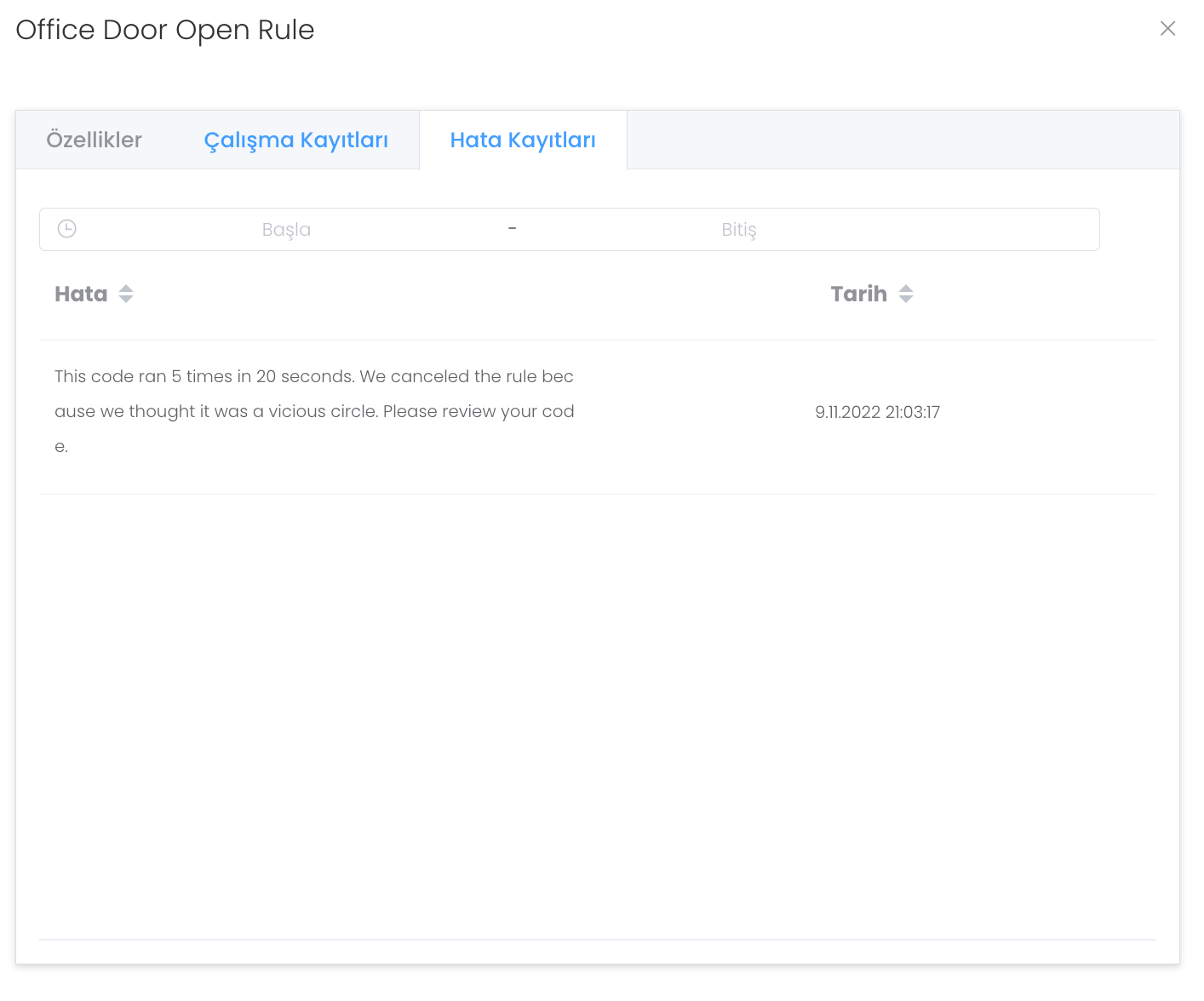Click the empty tab bar area beside Hata Kayıtları

[x=903, y=140]
